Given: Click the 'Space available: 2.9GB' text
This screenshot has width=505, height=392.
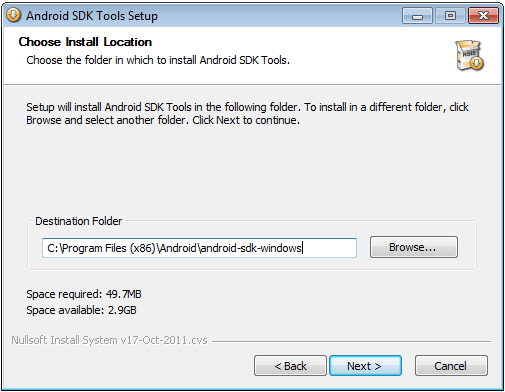Looking at the screenshot, I should point(81,310).
